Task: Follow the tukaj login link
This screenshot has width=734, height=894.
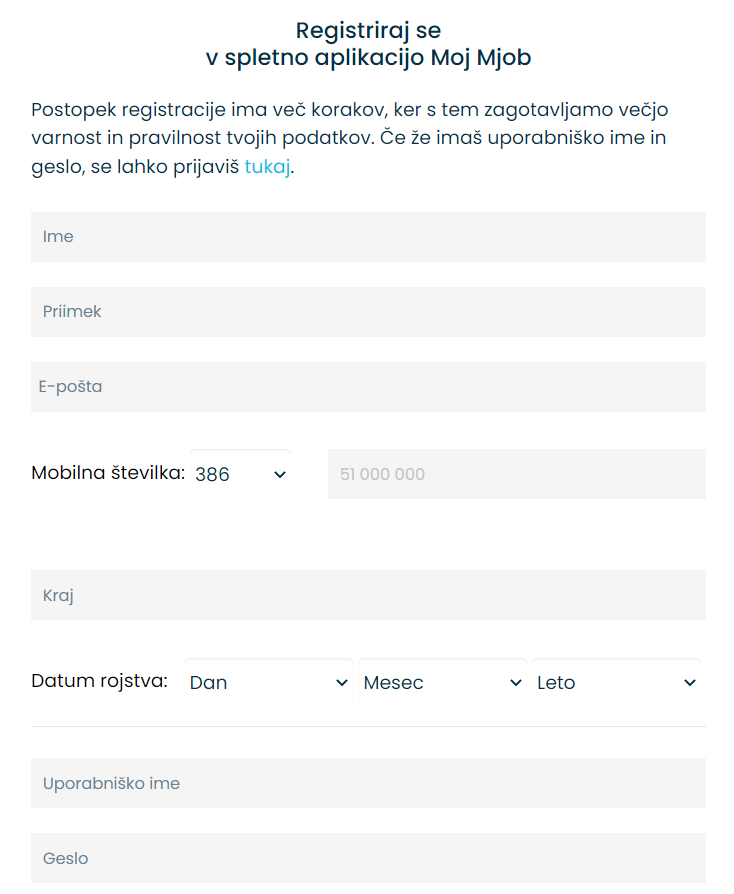Action: click(x=264, y=167)
